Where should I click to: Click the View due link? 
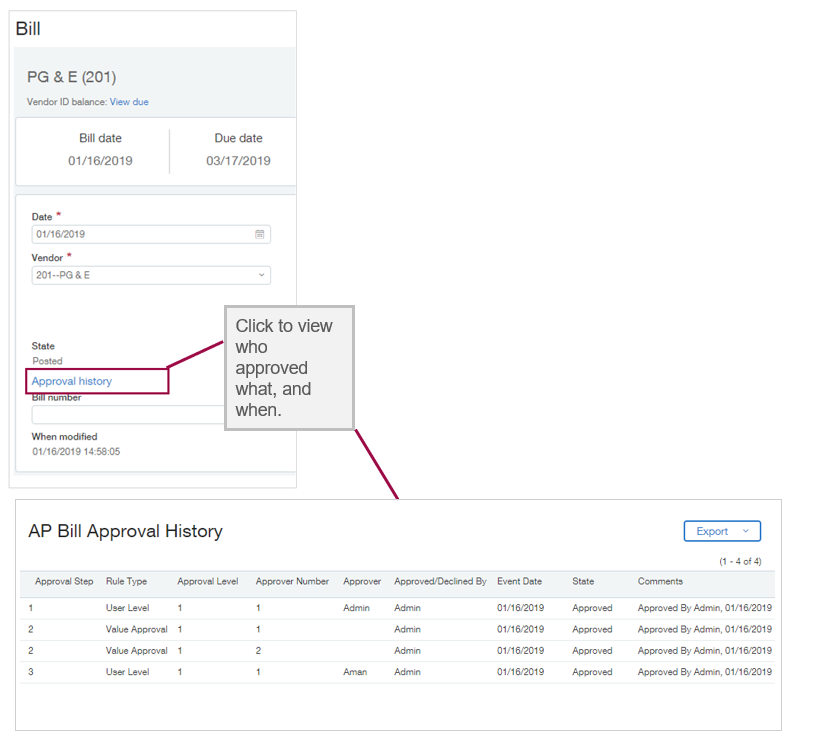point(129,101)
